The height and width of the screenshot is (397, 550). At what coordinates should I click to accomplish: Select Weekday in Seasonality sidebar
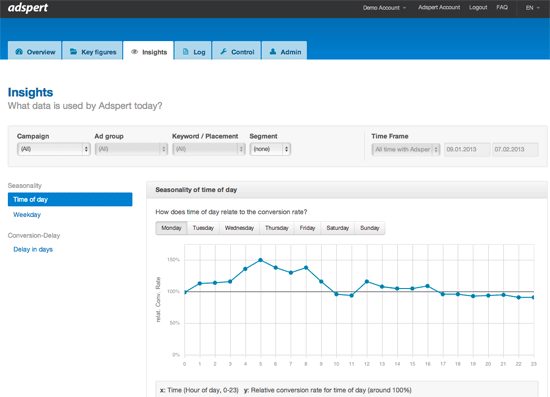[27, 215]
